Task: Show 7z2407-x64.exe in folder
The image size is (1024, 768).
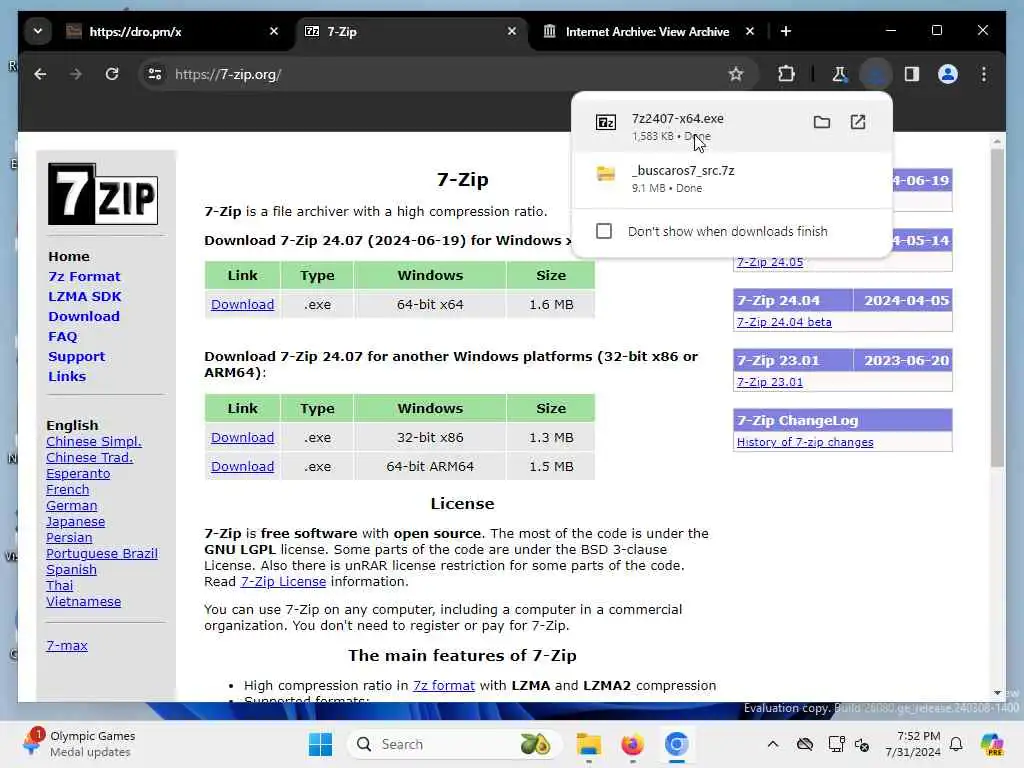Action: (822, 122)
